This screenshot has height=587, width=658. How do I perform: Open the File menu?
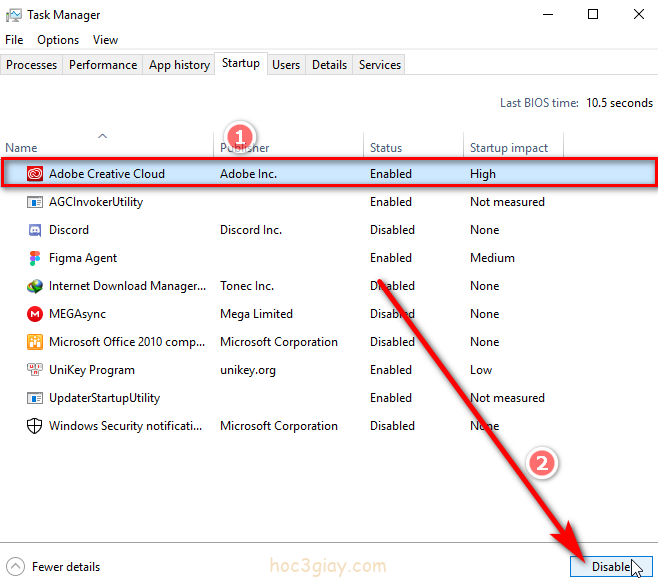pos(14,40)
